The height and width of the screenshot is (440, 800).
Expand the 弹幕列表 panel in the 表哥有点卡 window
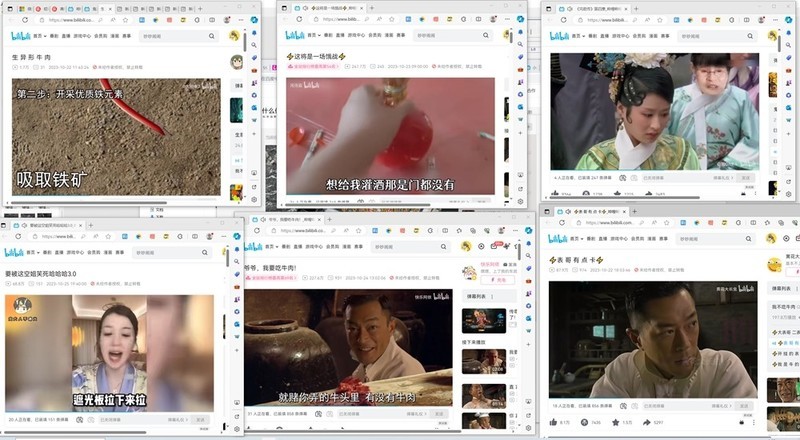coord(784,288)
